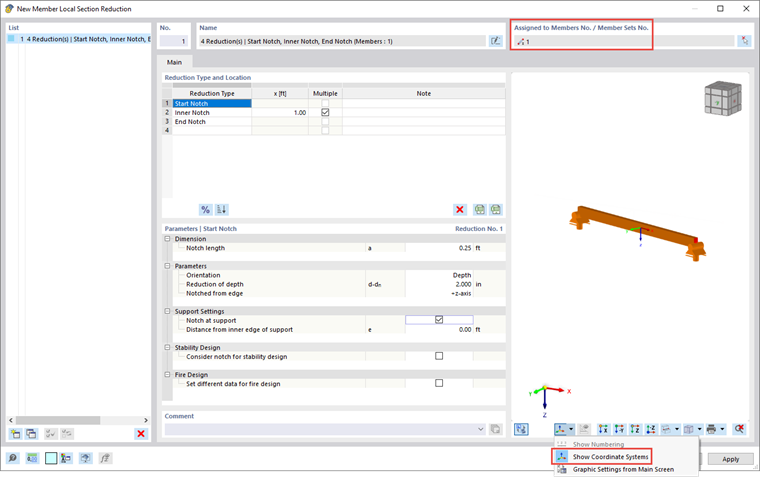
Task: Click the Apply button
Action: click(x=730, y=459)
